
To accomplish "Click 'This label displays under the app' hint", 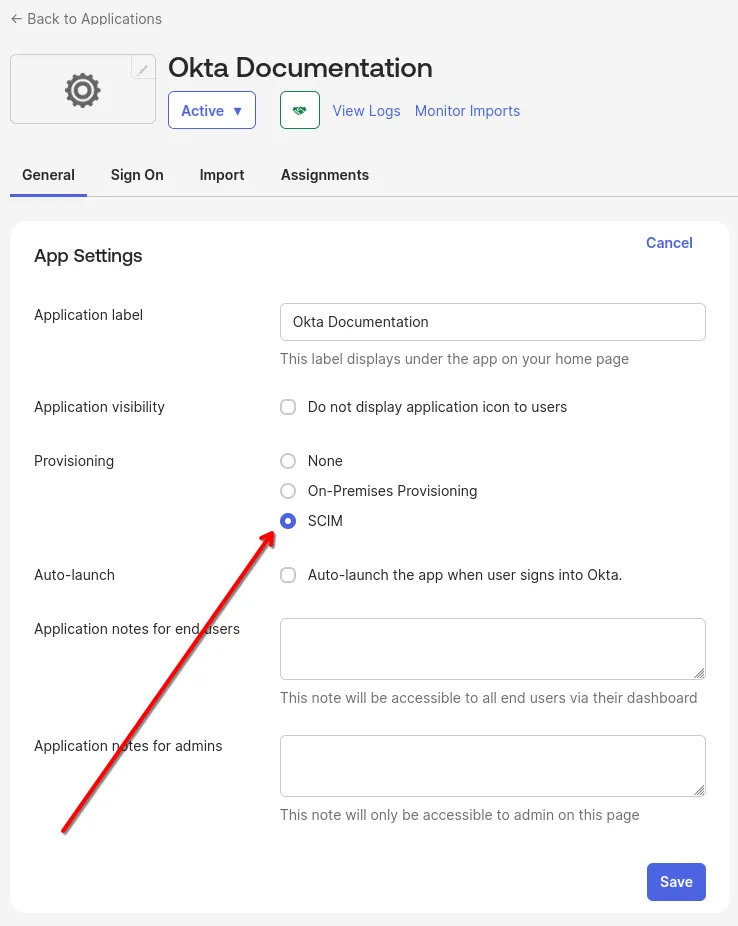I will (x=454, y=359).
